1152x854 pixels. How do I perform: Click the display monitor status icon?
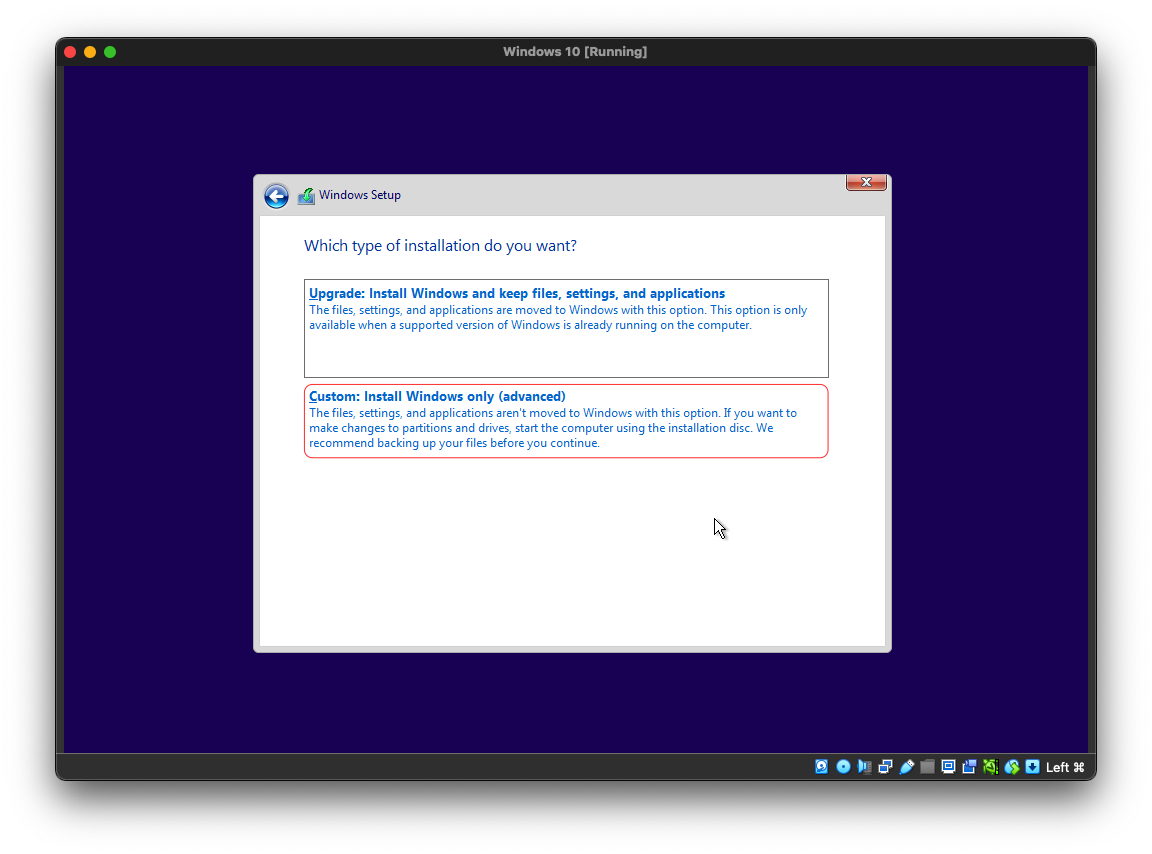(948, 767)
